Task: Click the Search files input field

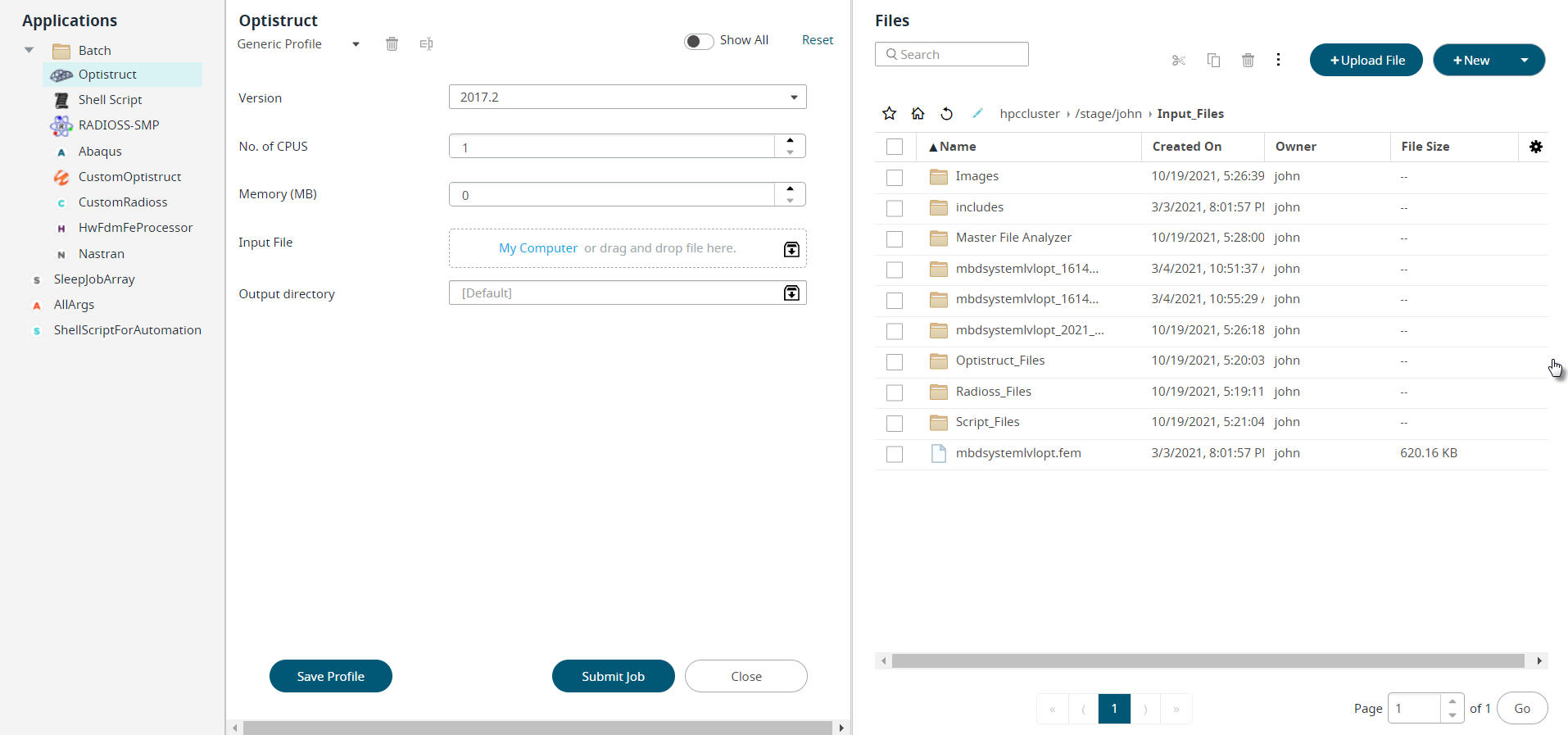Action: coord(952,54)
